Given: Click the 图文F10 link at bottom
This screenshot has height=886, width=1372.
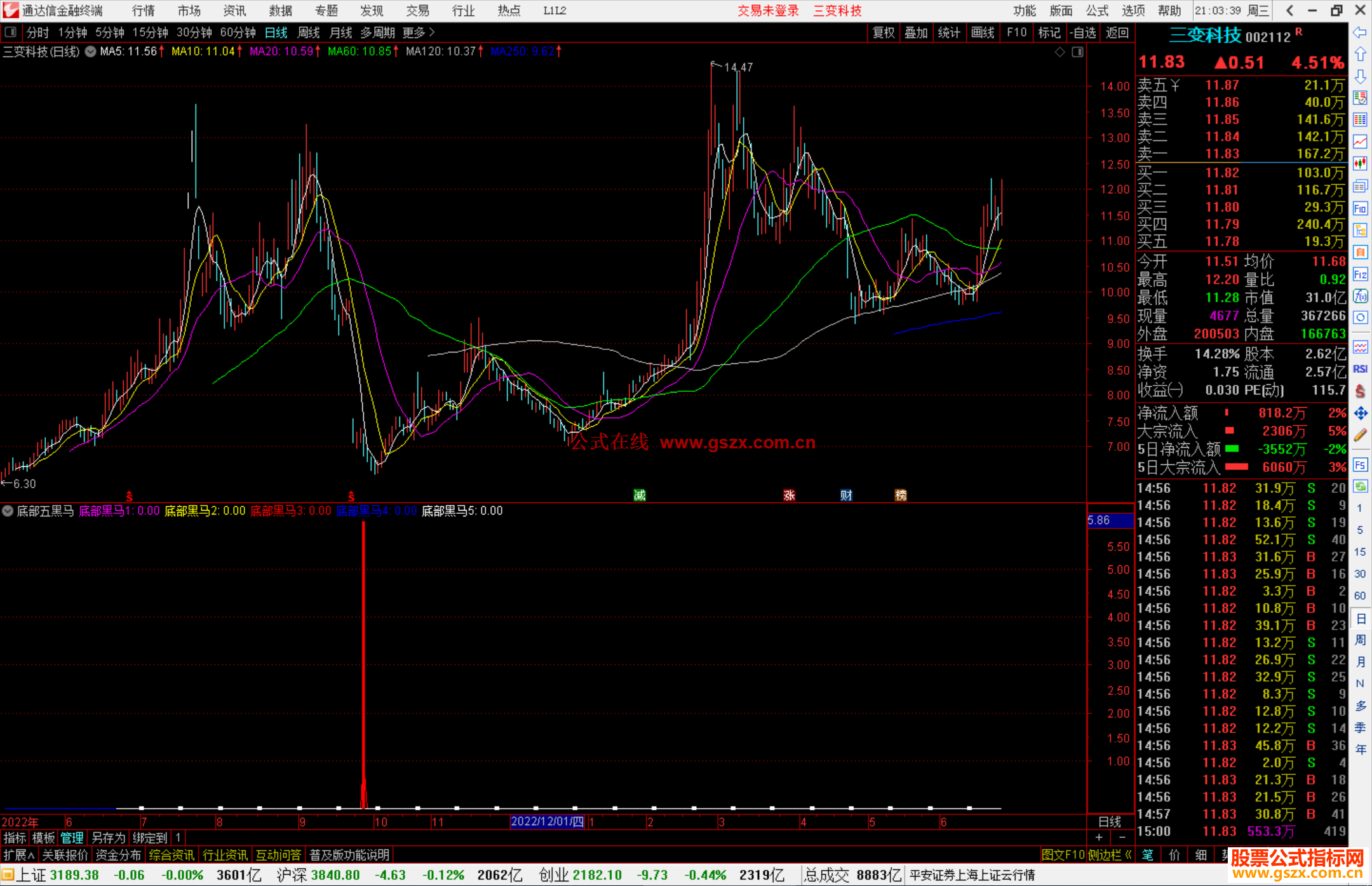Looking at the screenshot, I should [1063, 855].
